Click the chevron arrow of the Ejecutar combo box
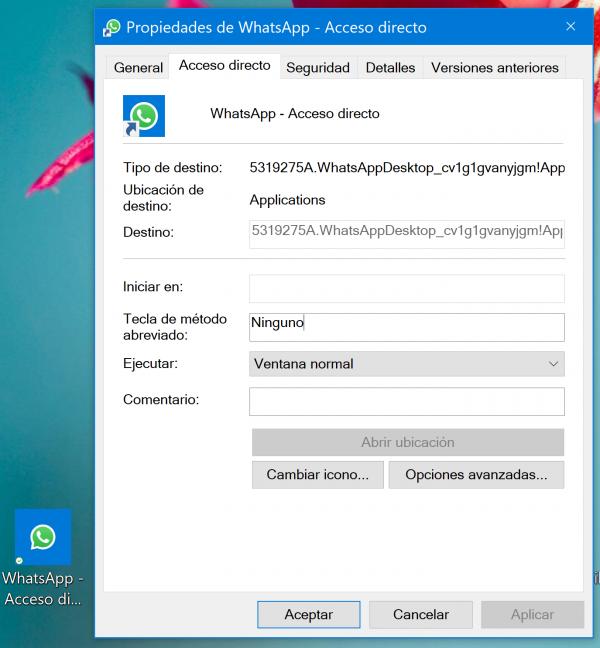Viewport: 600px width, 648px height. (x=553, y=364)
